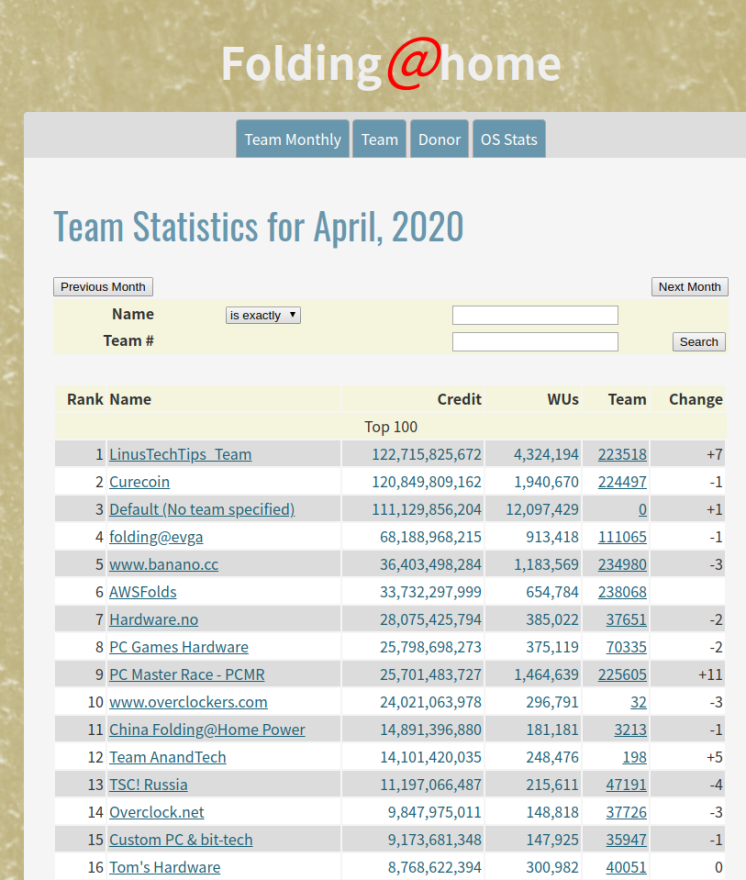Select credit value 68,188,968,215
The height and width of the screenshot is (880, 746).
point(431,537)
